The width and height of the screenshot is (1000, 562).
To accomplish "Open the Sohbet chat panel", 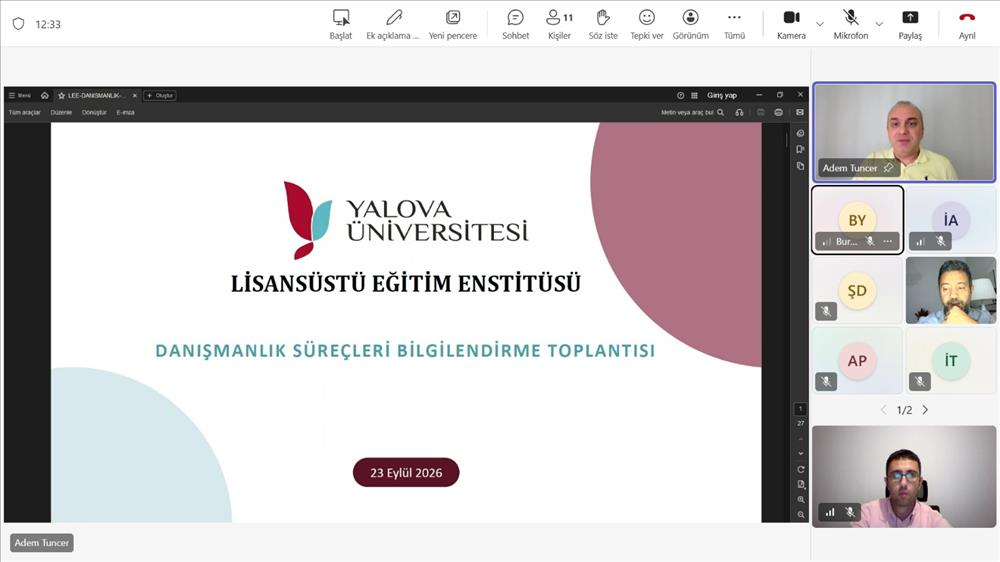I will point(515,24).
